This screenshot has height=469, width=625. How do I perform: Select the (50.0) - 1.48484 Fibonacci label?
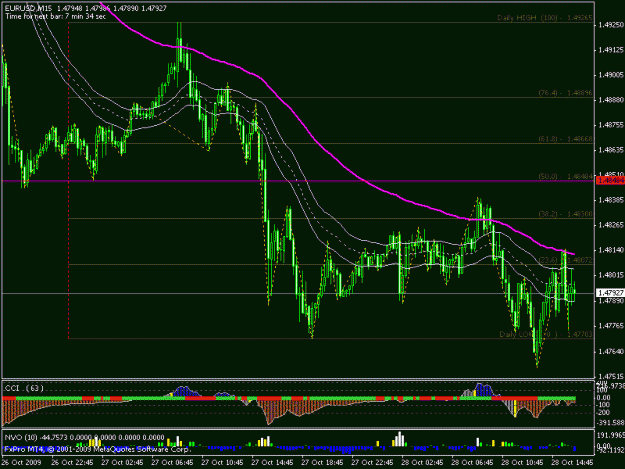(566, 176)
